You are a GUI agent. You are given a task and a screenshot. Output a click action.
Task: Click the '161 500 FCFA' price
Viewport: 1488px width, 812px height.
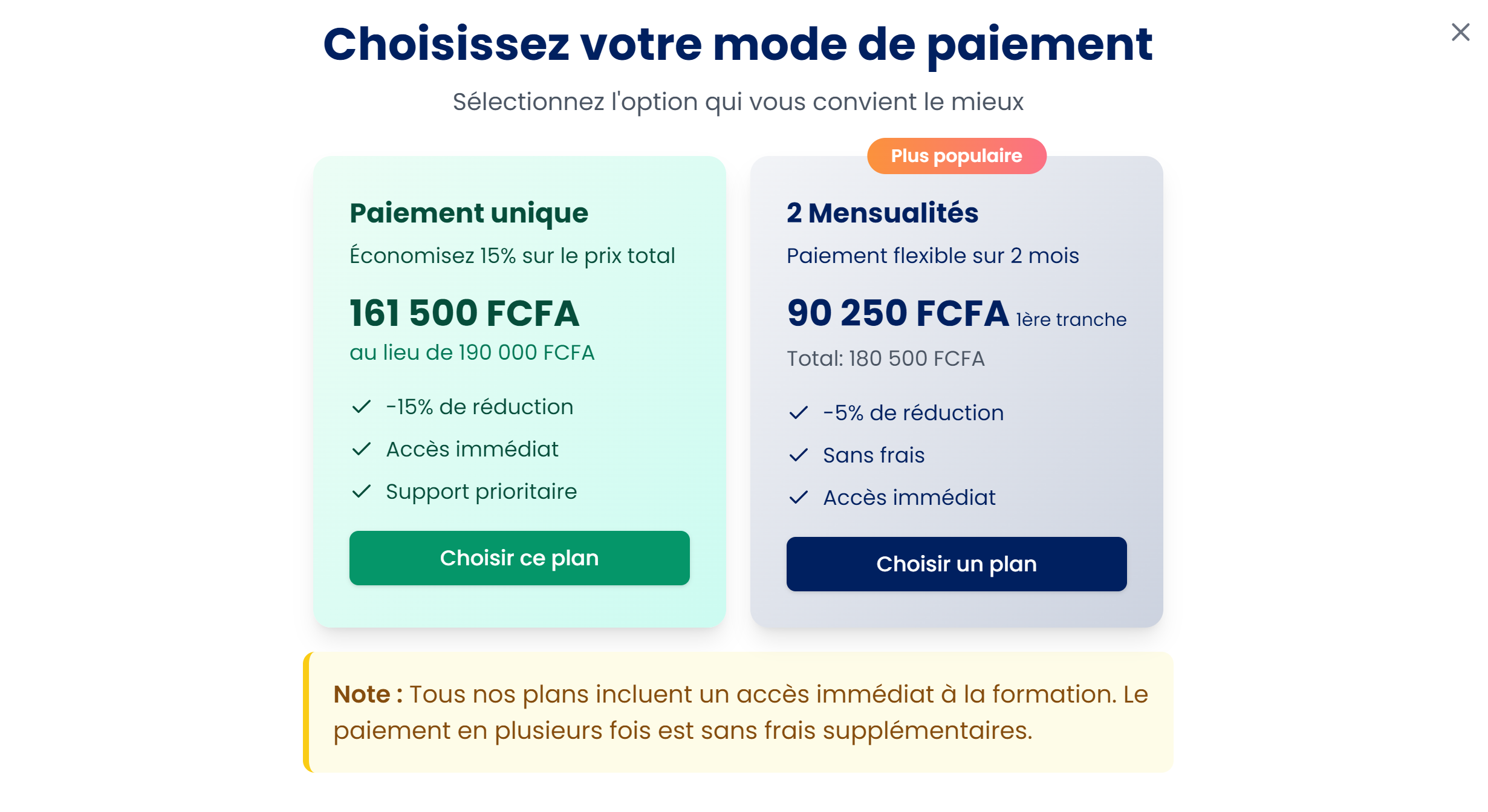464,313
